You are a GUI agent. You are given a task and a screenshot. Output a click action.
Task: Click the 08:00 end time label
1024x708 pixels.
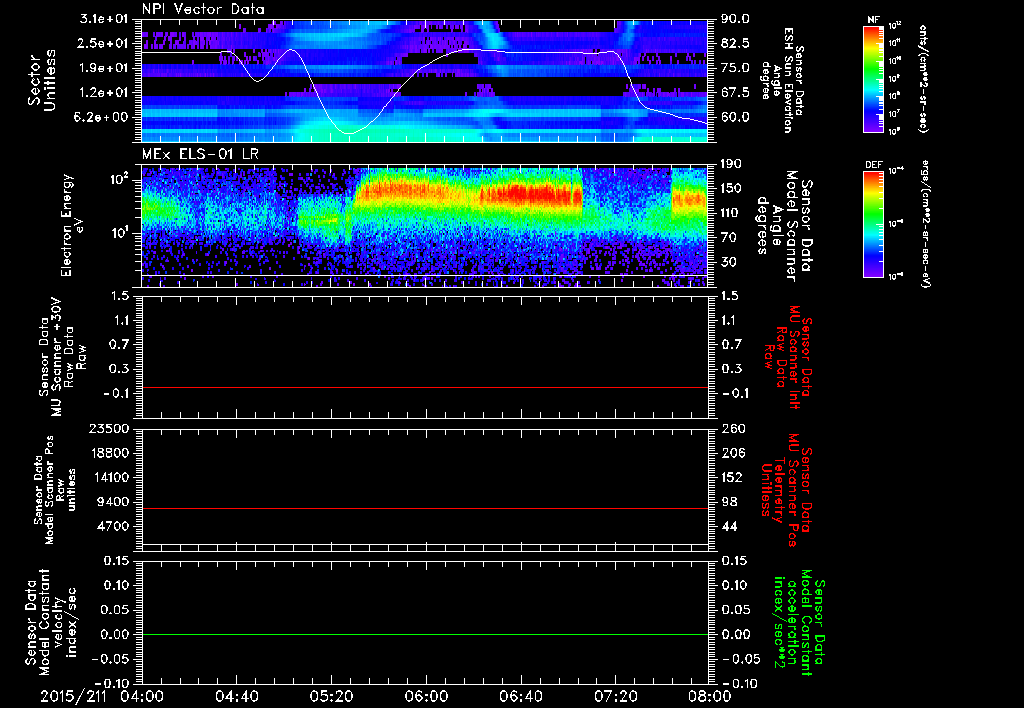pos(709,694)
